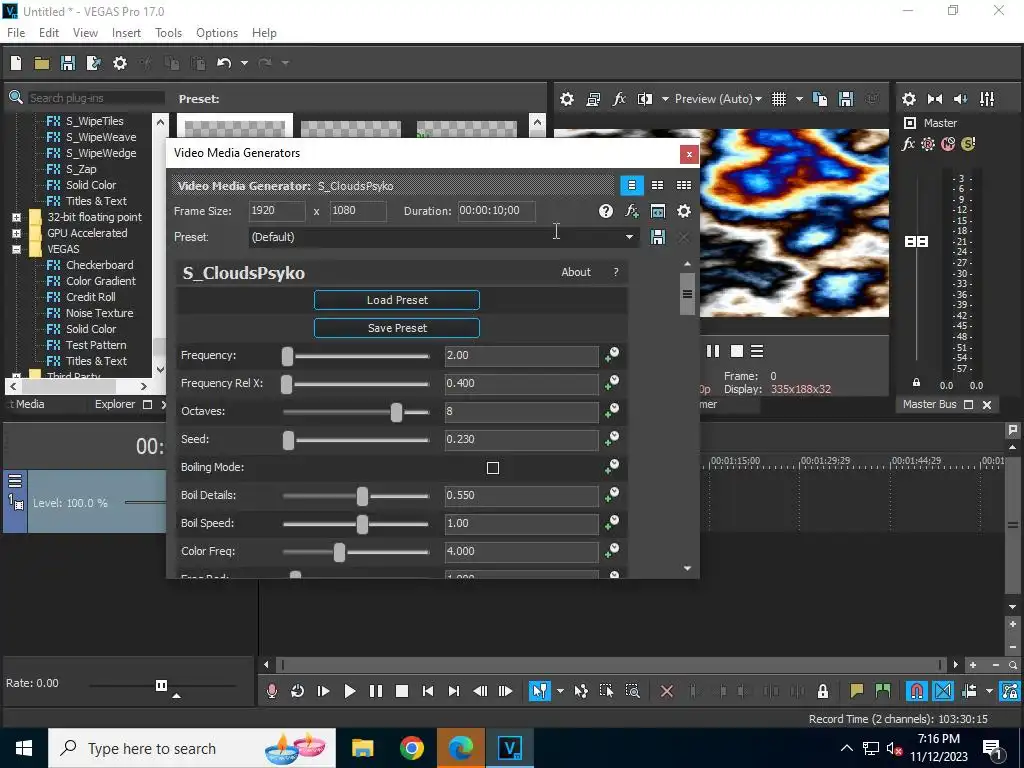Viewport: 1024px width, 768px height.
Task: Click the red Delete X in edit toolbar
Action: coord(667,691)
